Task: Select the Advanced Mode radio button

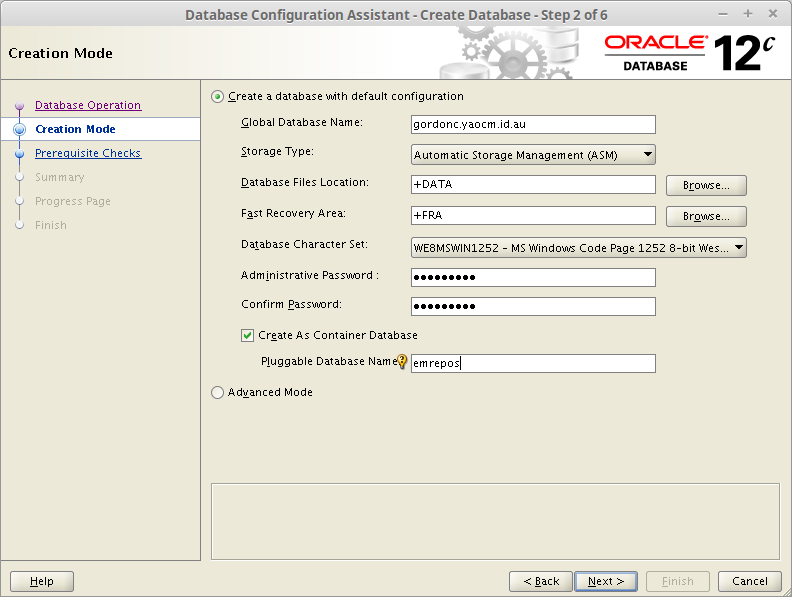Action: click(x=218, y=393)
